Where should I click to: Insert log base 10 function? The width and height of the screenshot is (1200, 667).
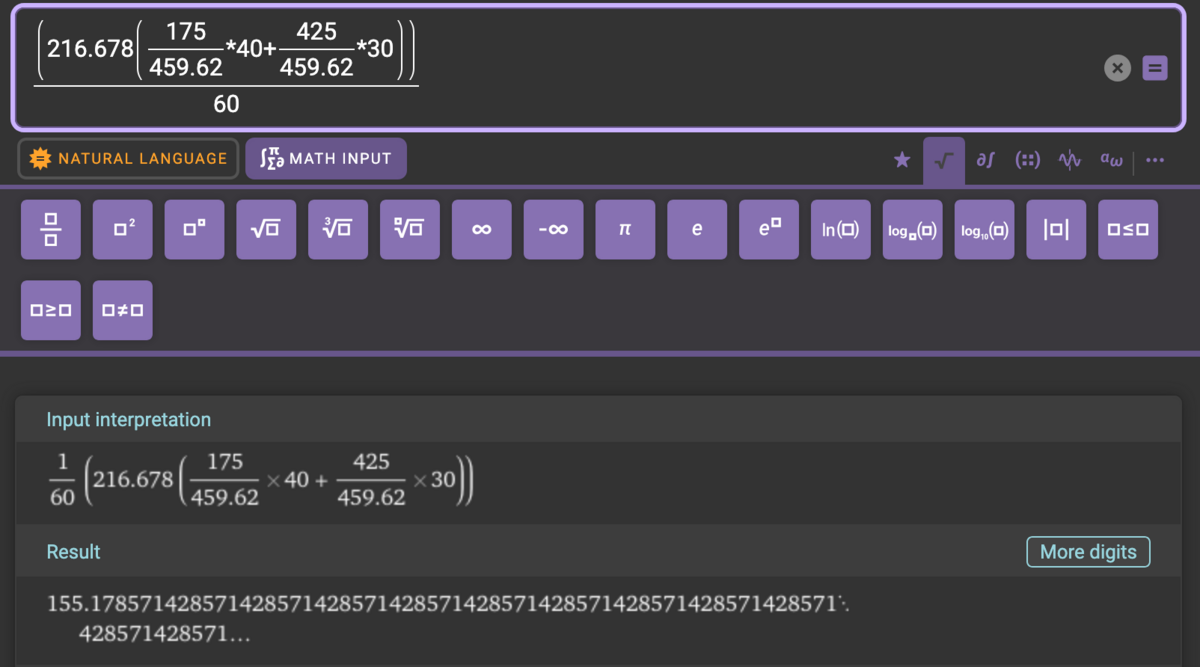click(984, 229)
